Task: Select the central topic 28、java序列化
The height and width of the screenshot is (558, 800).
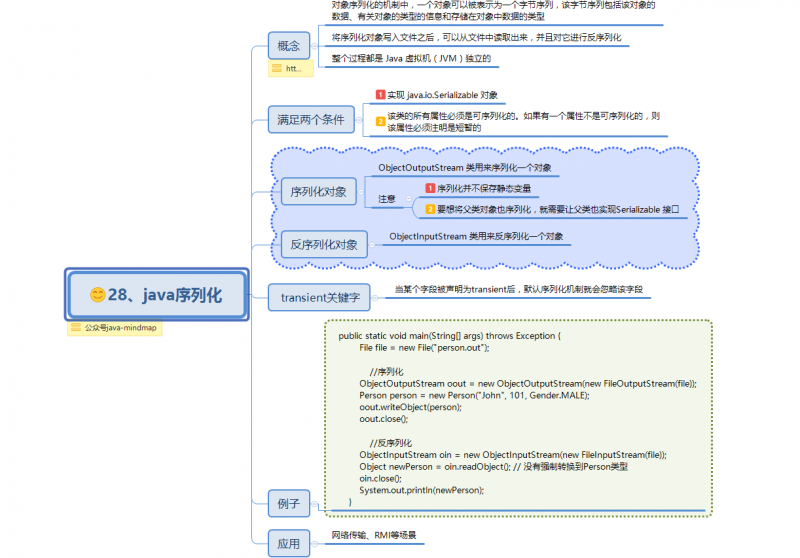Action: coord(156,295)
